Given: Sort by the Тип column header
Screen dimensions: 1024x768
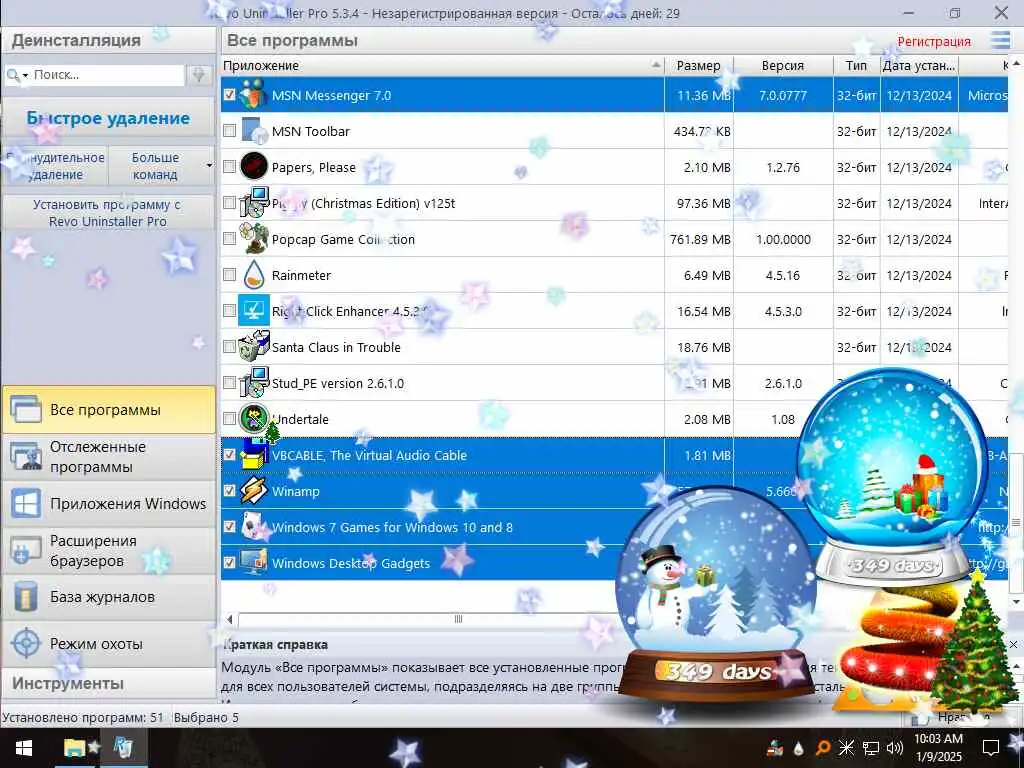Looking at the screenshot, I should pyautogui.click(x=856, y=65).
